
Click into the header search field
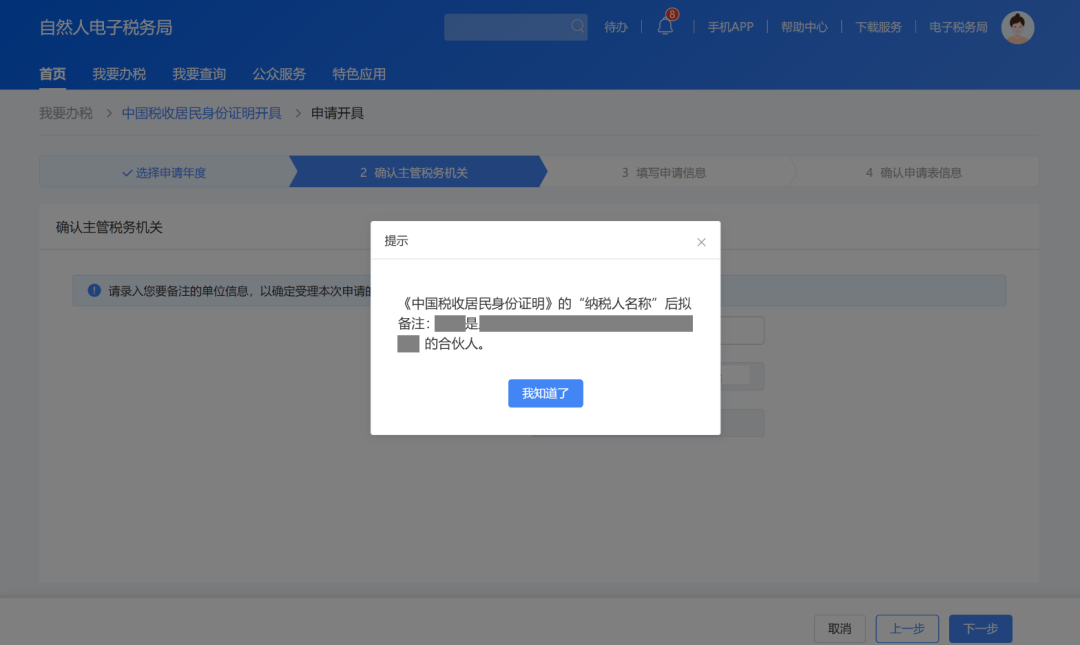point(506,27)
